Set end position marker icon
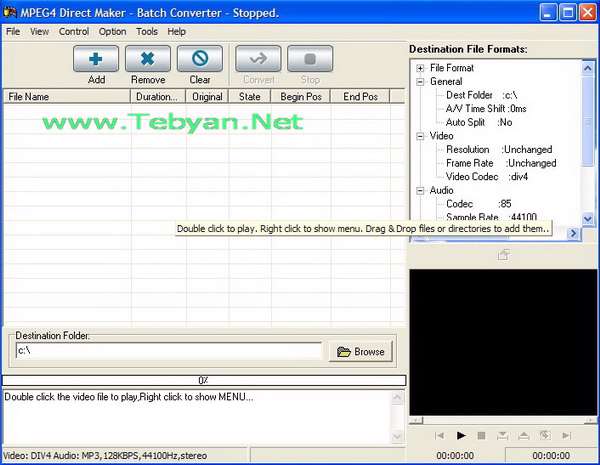The image size is (600, 465). pyautogui.click(x=523, y=436)
